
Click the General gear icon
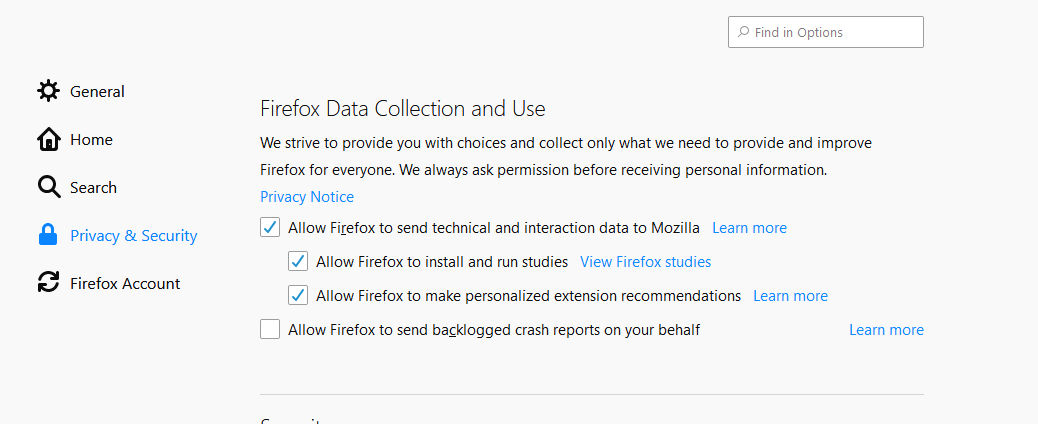pyautogui.click(x=48, y=91)
